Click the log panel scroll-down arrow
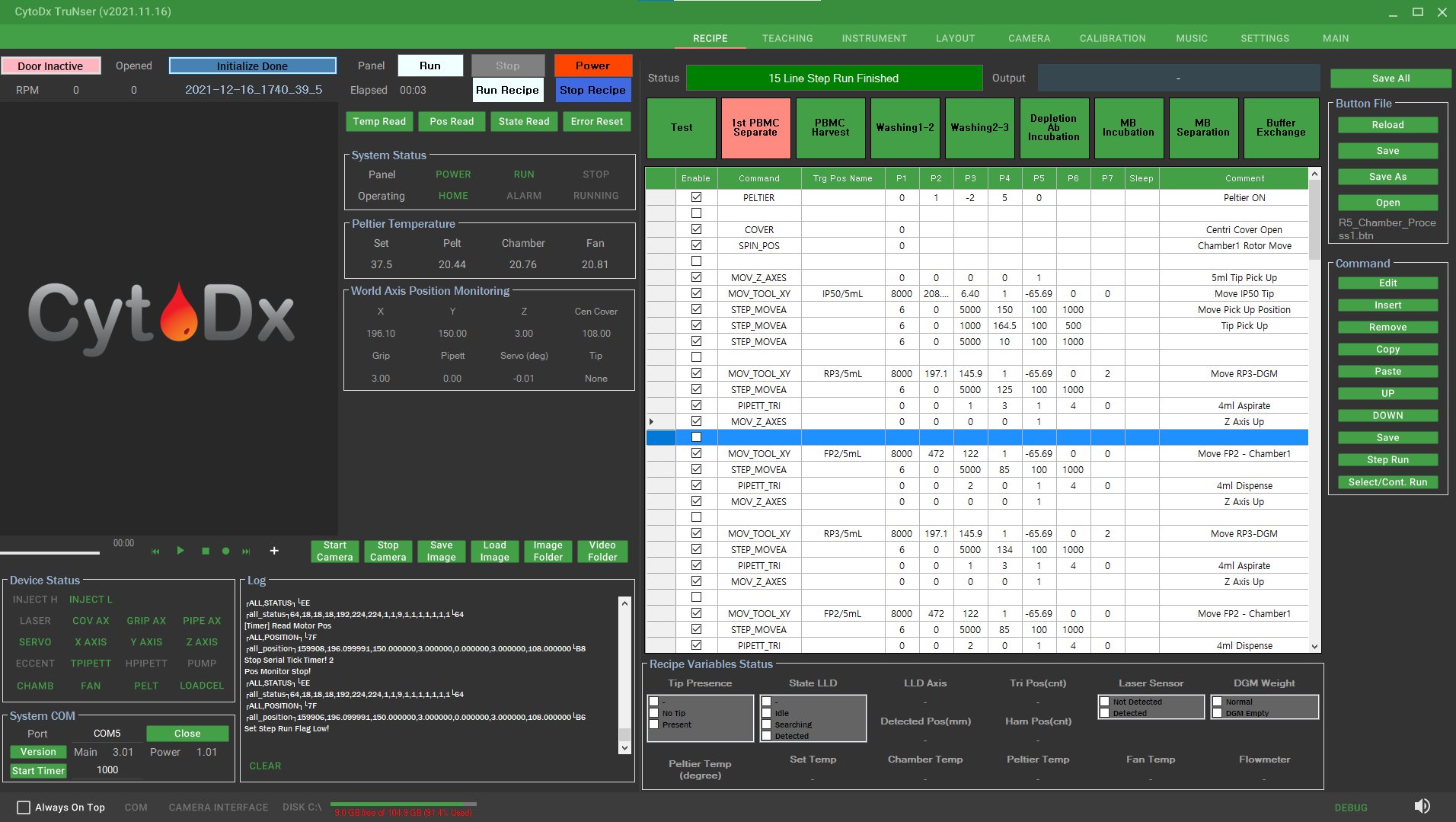 (x=624, y=747)
